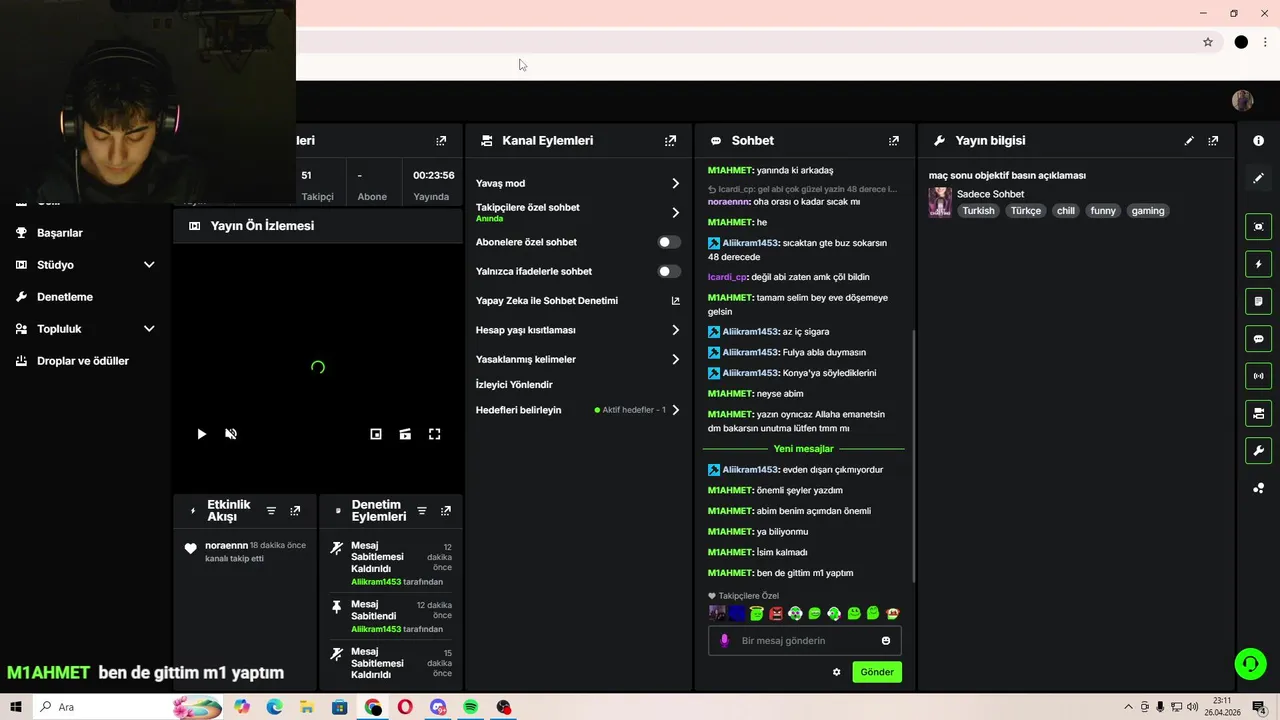This screenshot has height=720, width=1280.
Task: Open Denetleme in sidebar
Action: click(x=65, y=297)
